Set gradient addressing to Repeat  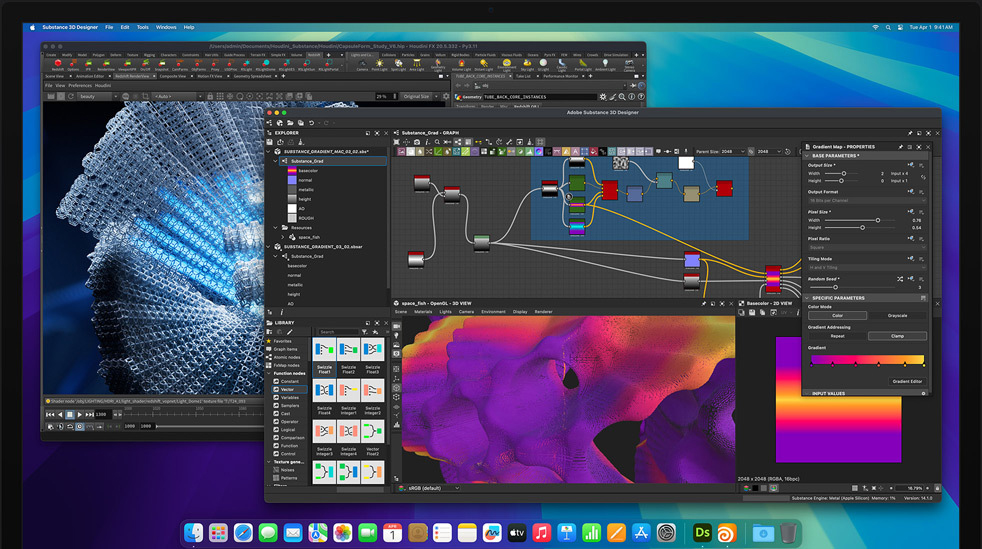837,336
